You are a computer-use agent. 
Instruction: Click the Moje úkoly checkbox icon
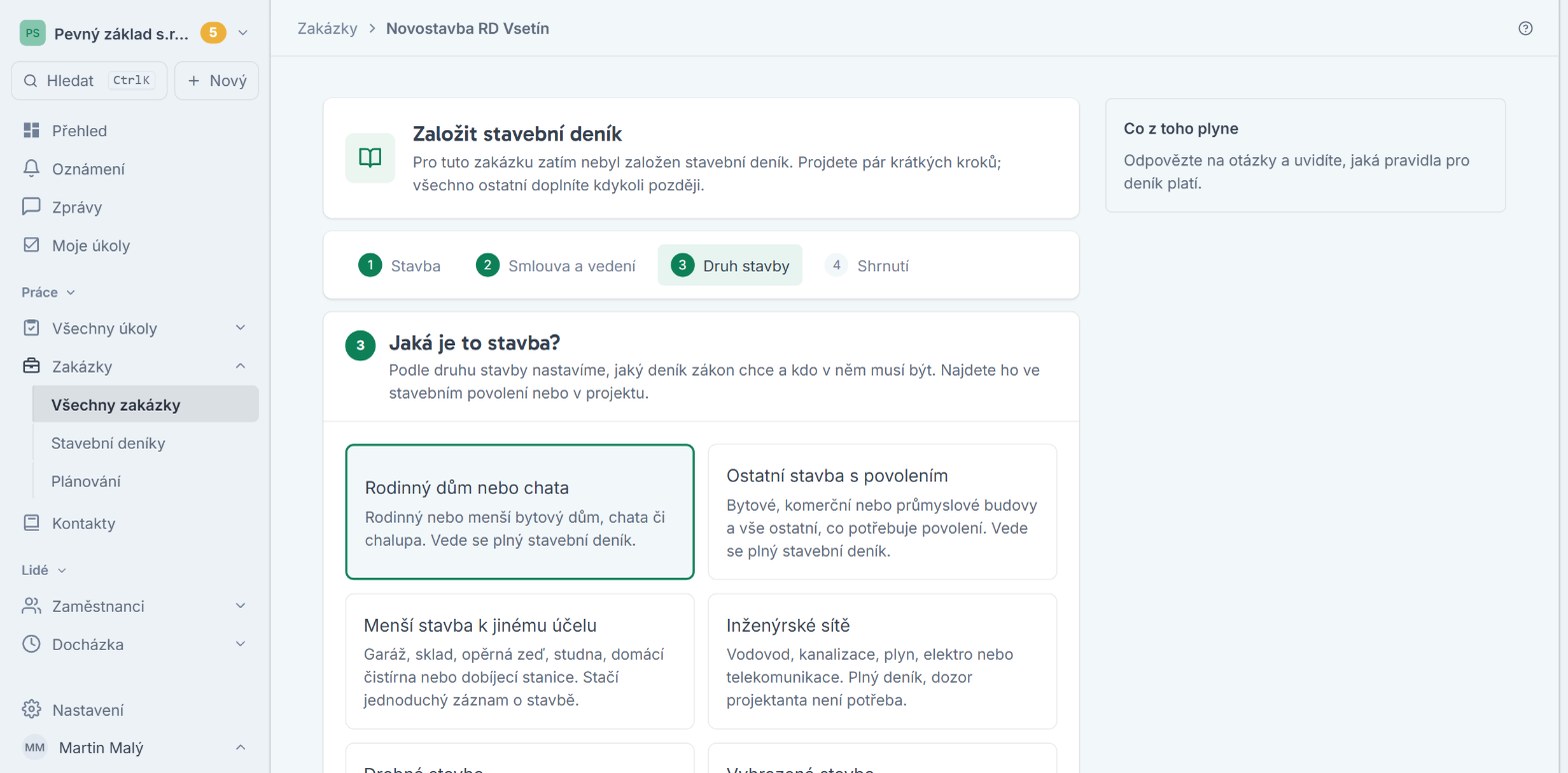pyautogui.click(x=31, y=244)
